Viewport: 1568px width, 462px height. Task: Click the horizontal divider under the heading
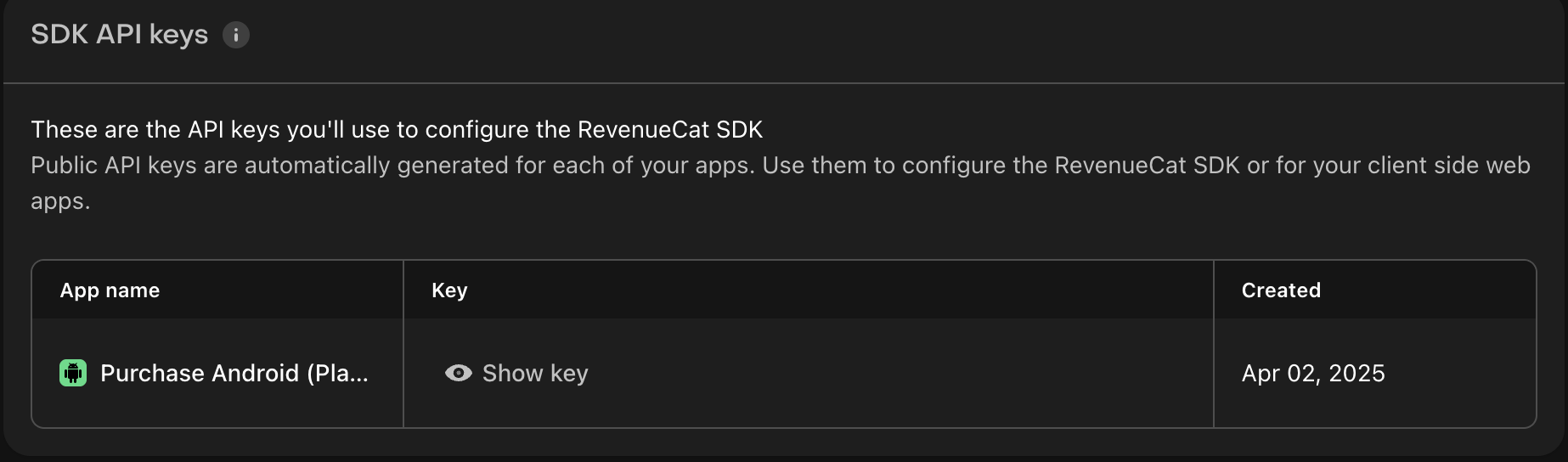pyautogui.click(x=783, y=83)
